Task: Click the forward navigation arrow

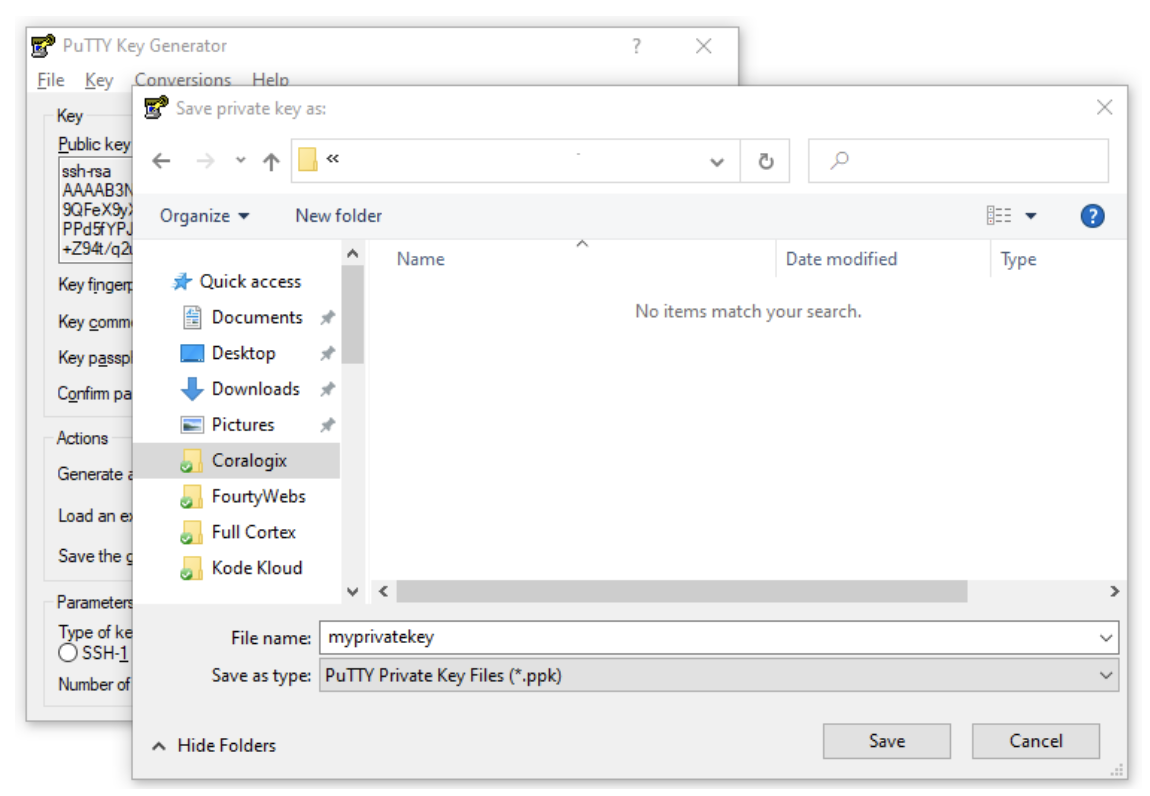Action: [205, 161]
